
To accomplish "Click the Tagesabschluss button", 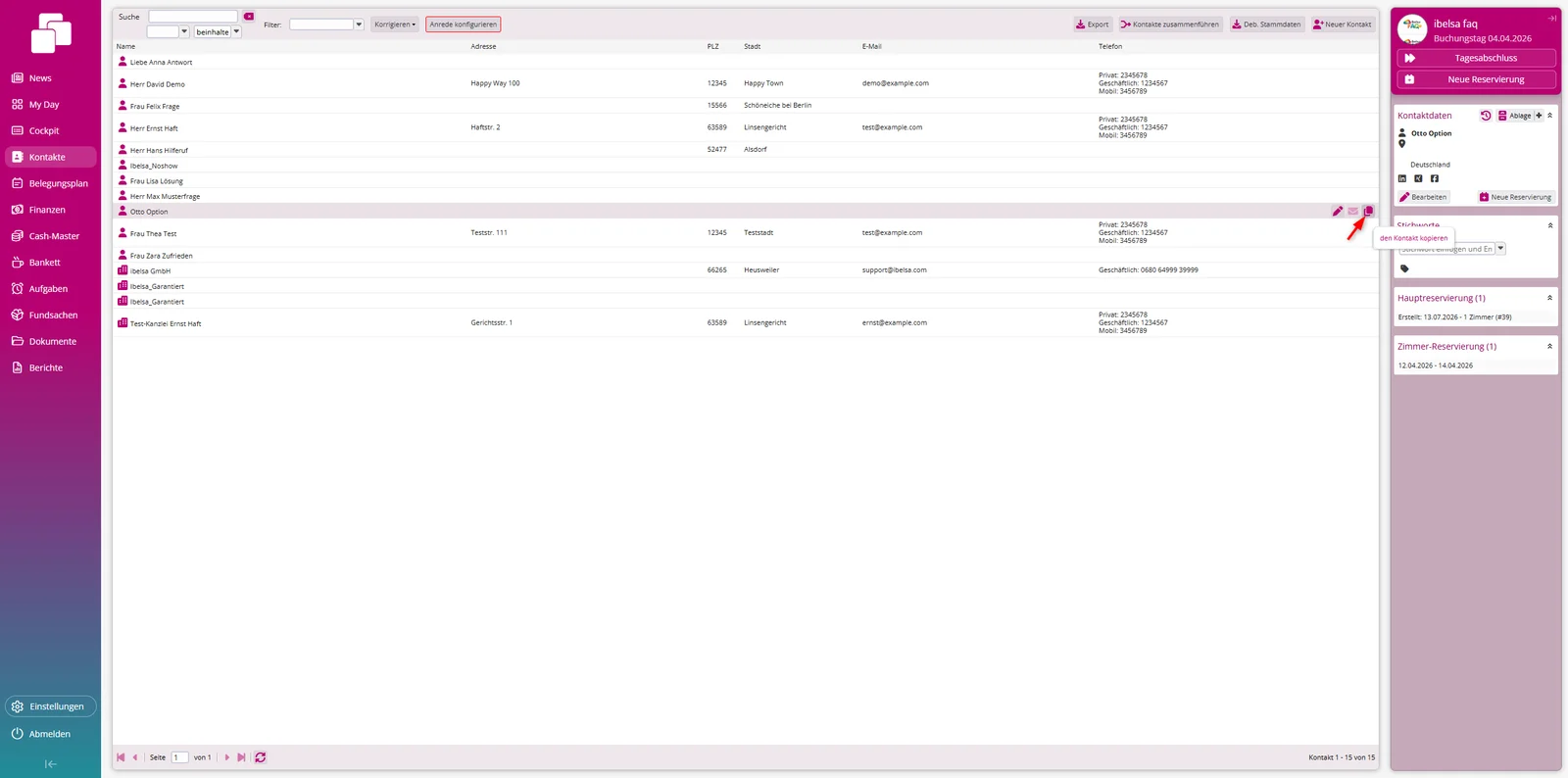I will coord(1476,58).
